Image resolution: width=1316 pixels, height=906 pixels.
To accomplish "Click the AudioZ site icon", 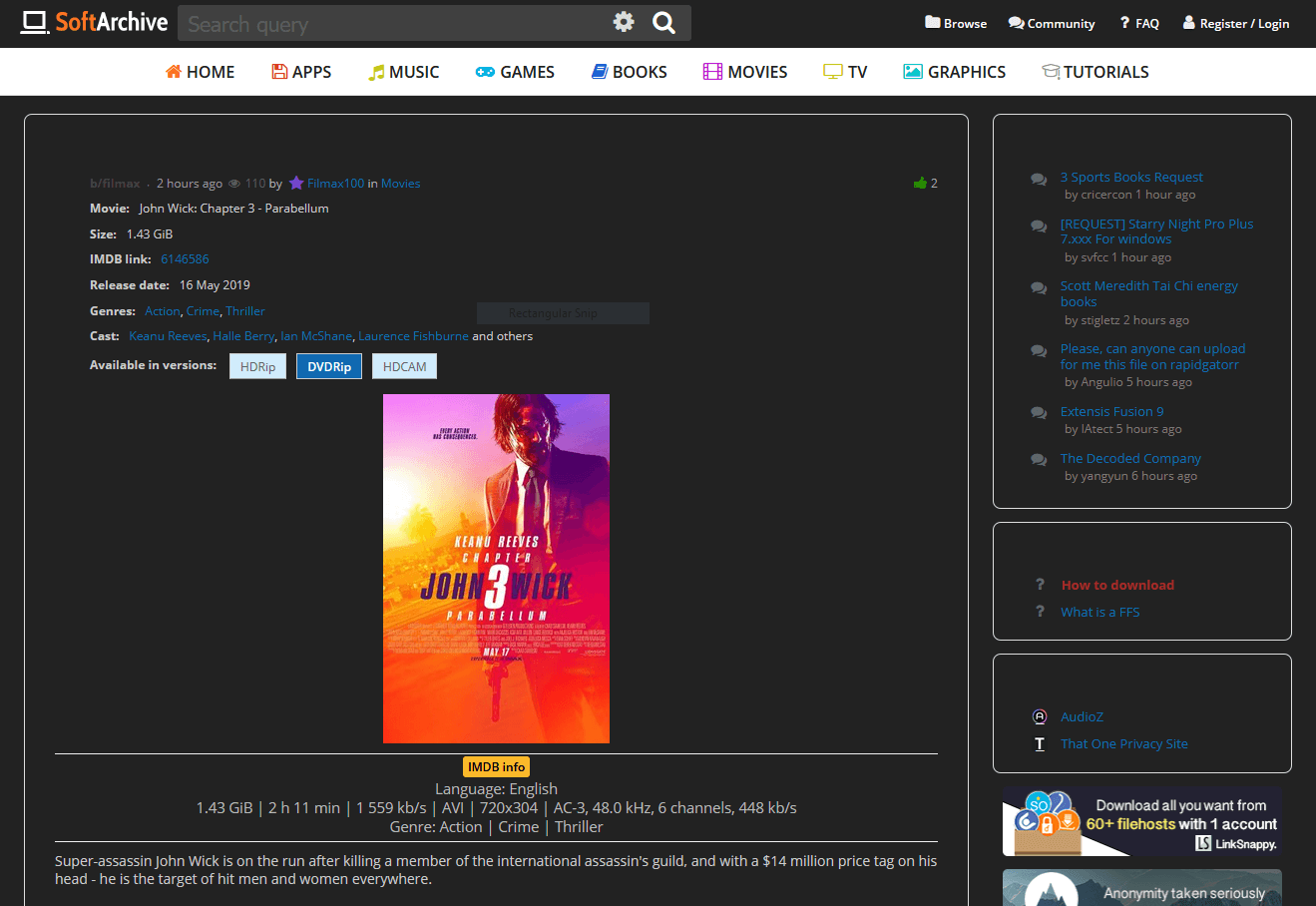I will (x=1040, y=716).
